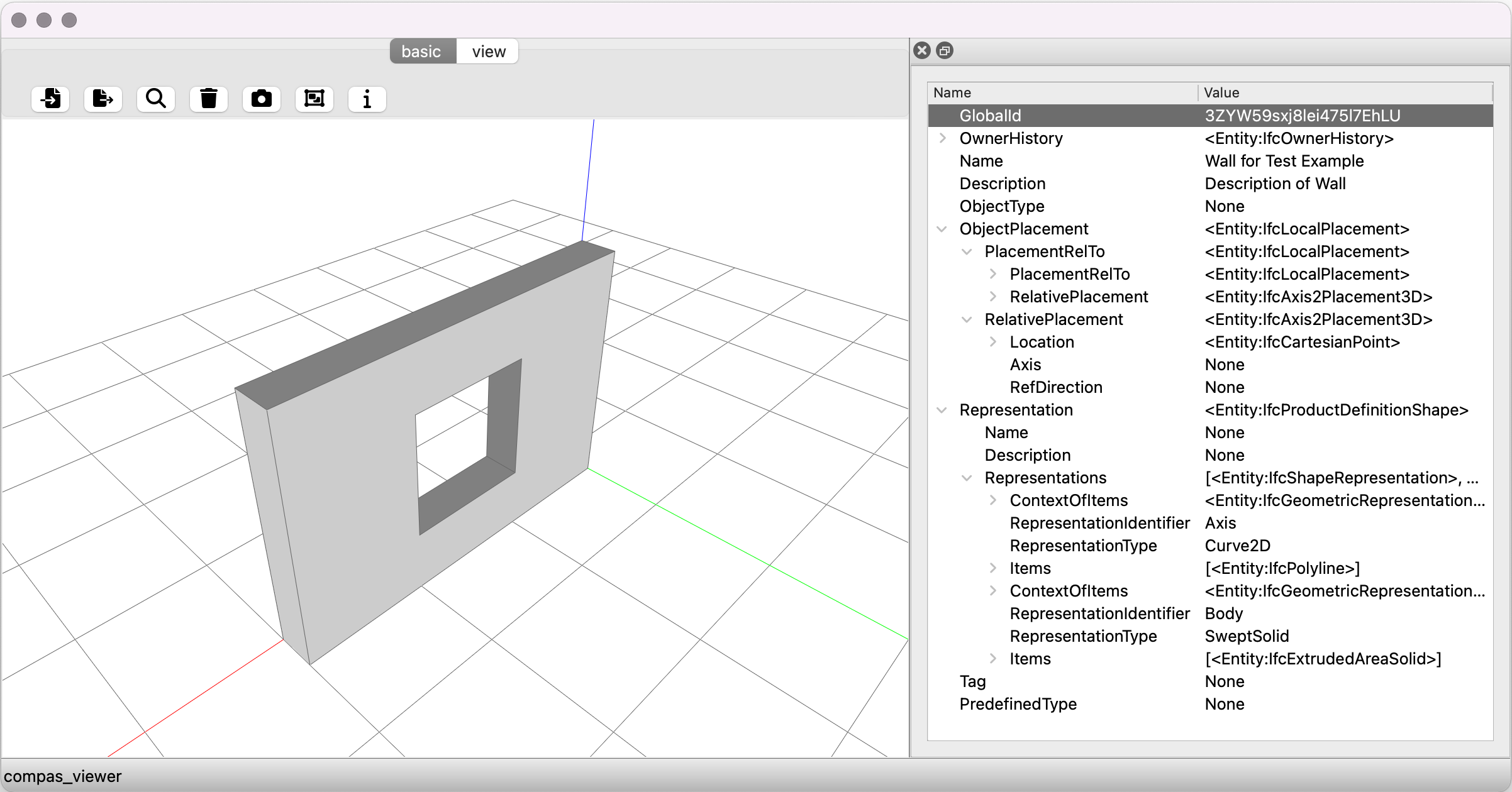This screenshot has height=792, width=1512.
Task: Select the basic tab
Action: coord(421,52)
